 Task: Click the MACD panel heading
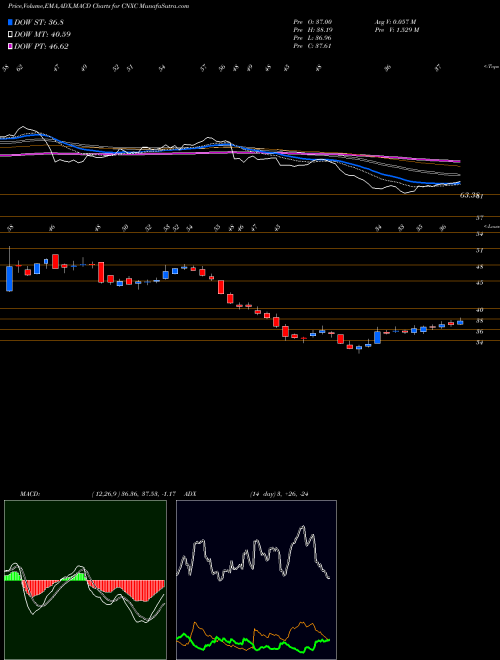pos(29,494)
